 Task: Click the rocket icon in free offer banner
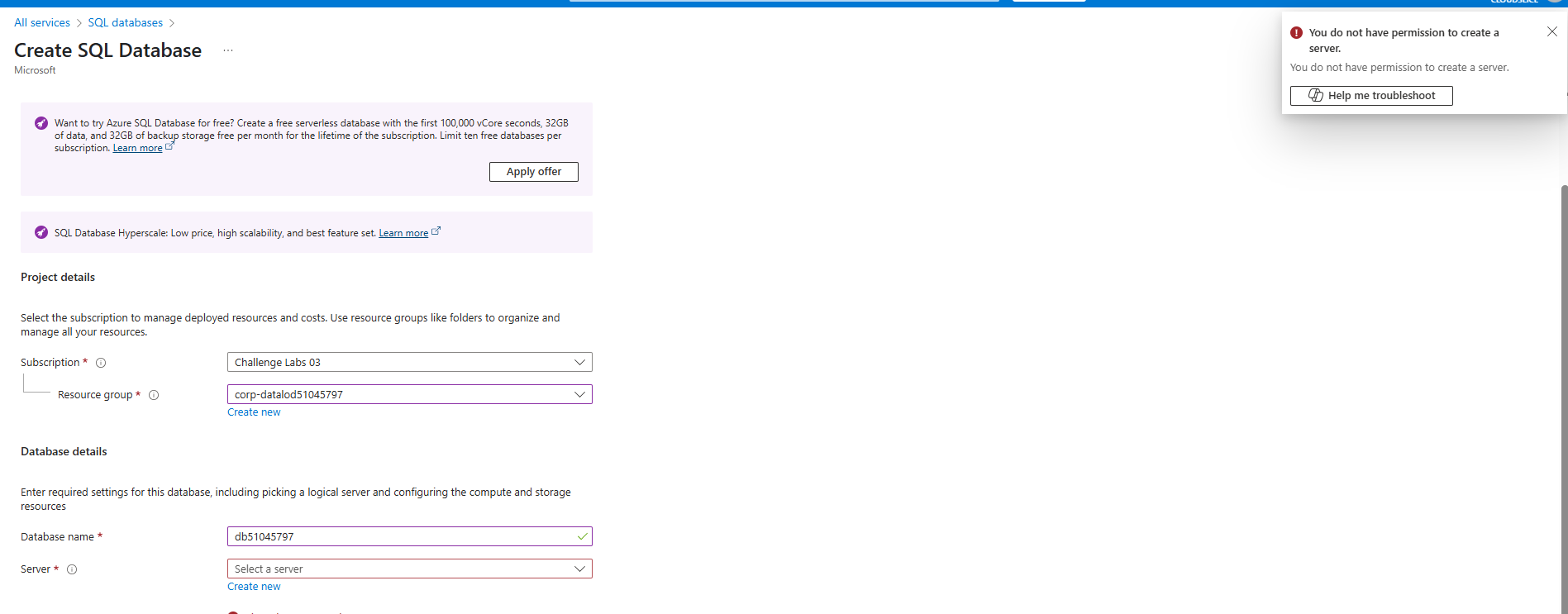(x=41, y=123)
